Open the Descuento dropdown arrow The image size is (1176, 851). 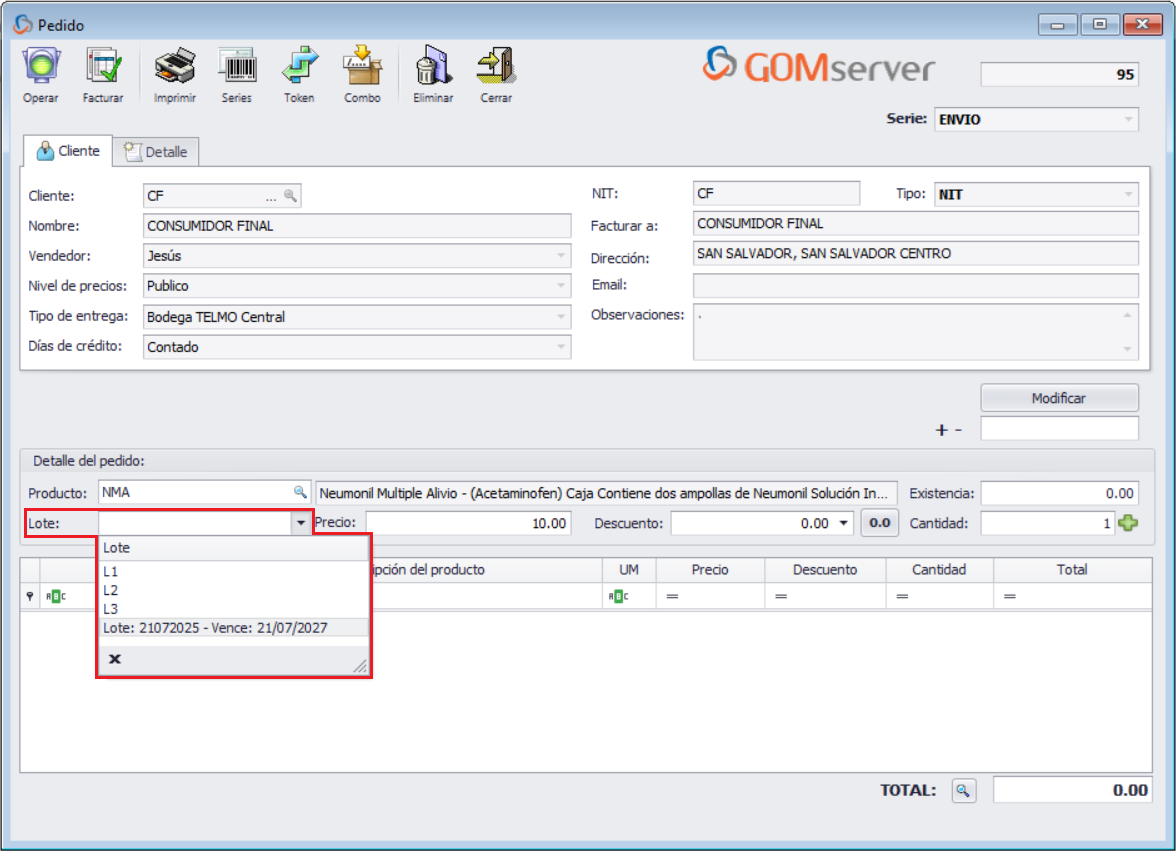pos(845,523)
